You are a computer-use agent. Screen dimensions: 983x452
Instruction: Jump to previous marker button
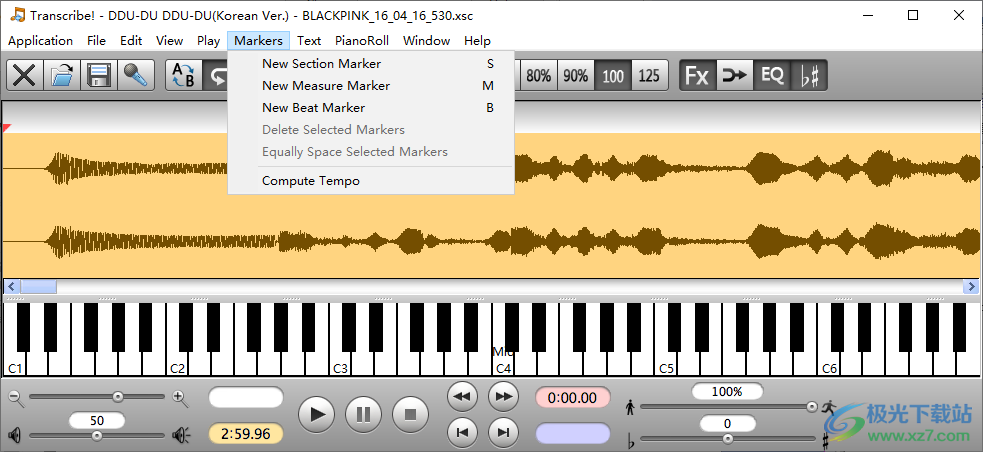tap(462, 432)
